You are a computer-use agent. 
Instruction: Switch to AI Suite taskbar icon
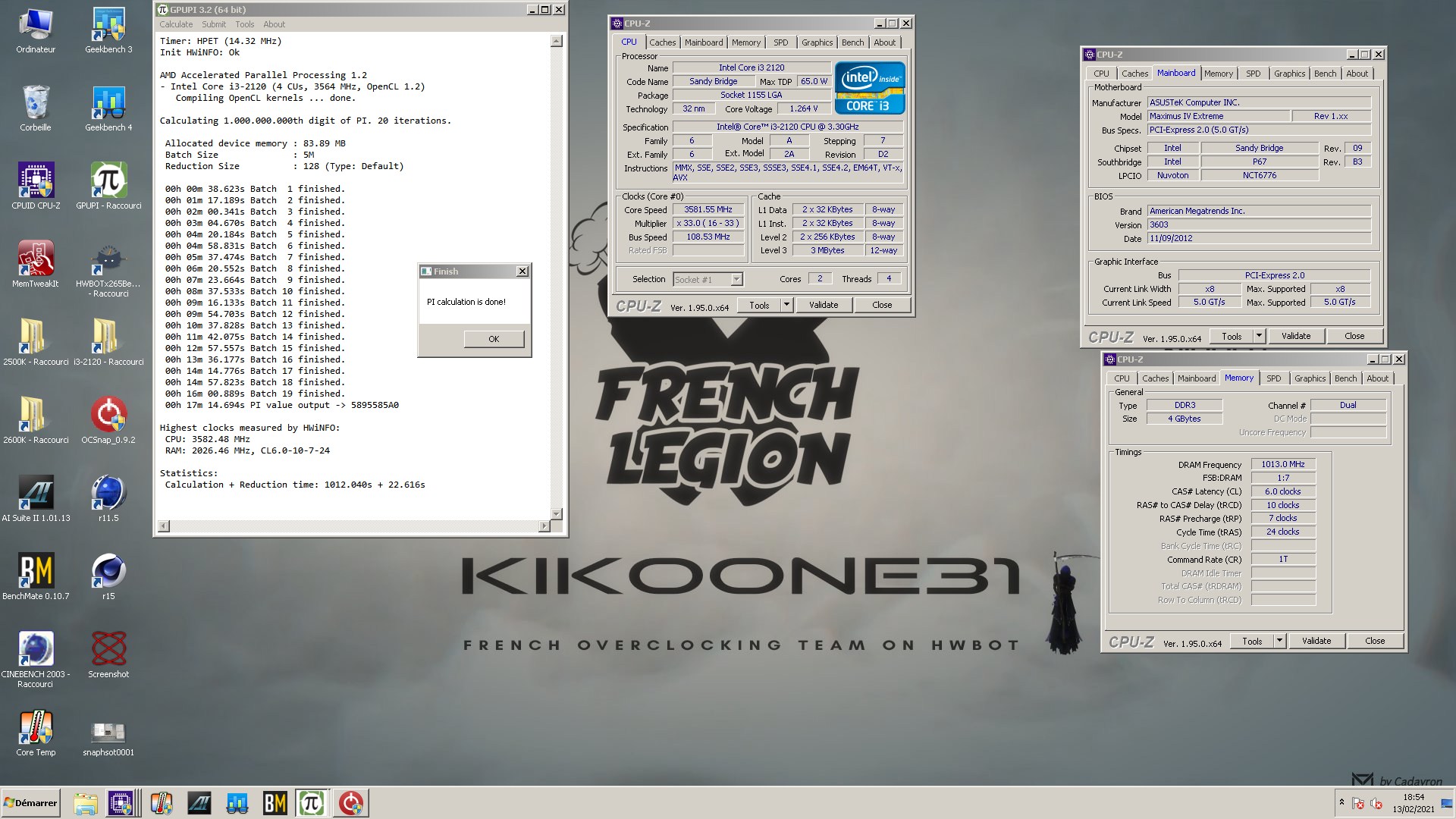(x=199, y=803)
